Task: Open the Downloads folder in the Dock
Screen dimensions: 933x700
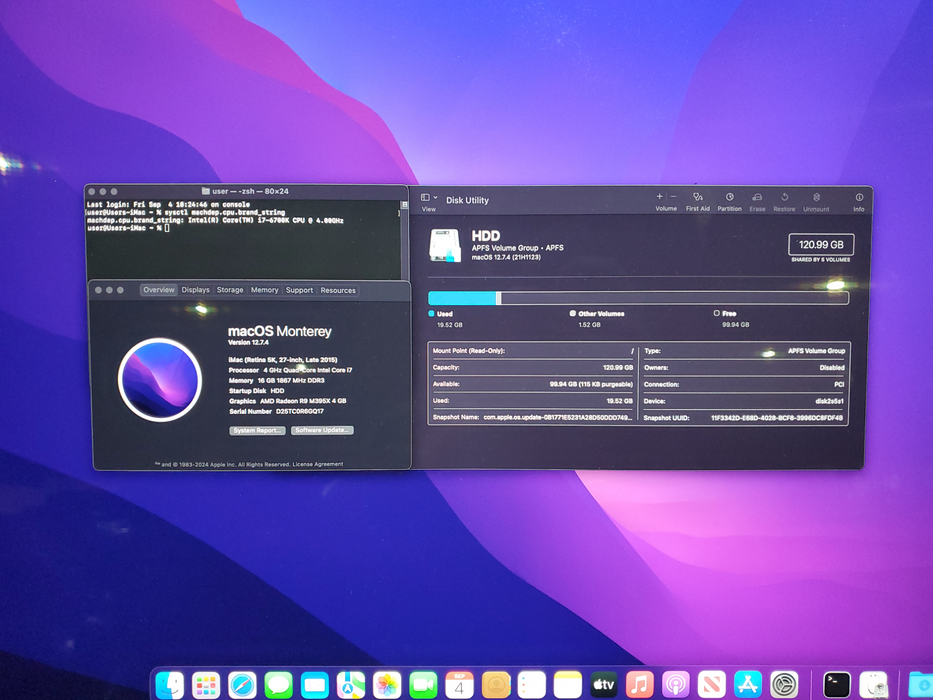Action: [921, 685]
